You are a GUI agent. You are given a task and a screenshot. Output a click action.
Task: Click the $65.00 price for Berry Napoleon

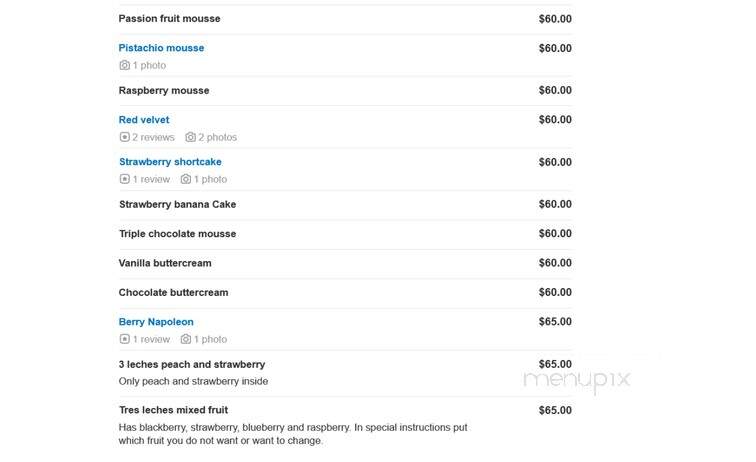tap(555, 322)
